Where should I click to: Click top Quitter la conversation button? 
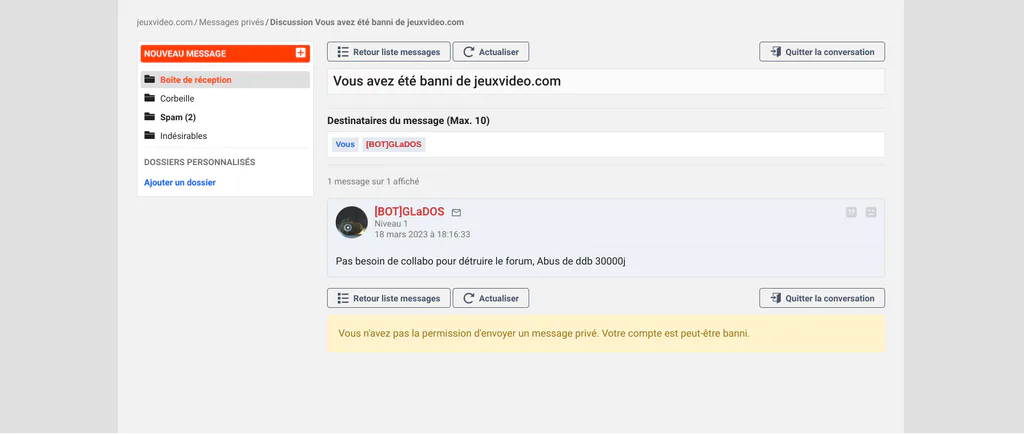point(822,52)
